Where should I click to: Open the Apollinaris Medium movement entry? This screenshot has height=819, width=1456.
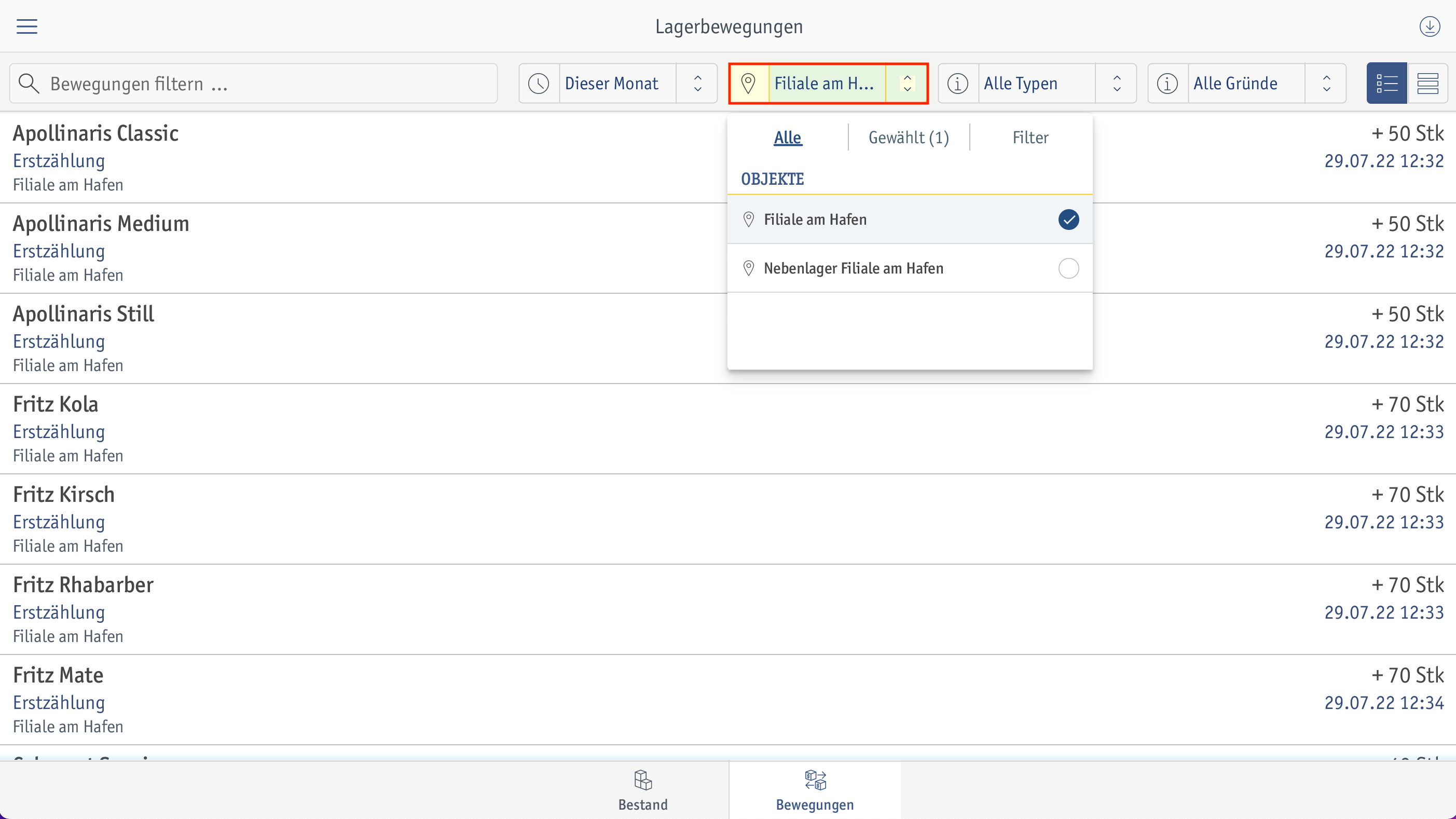coord(728,248)
